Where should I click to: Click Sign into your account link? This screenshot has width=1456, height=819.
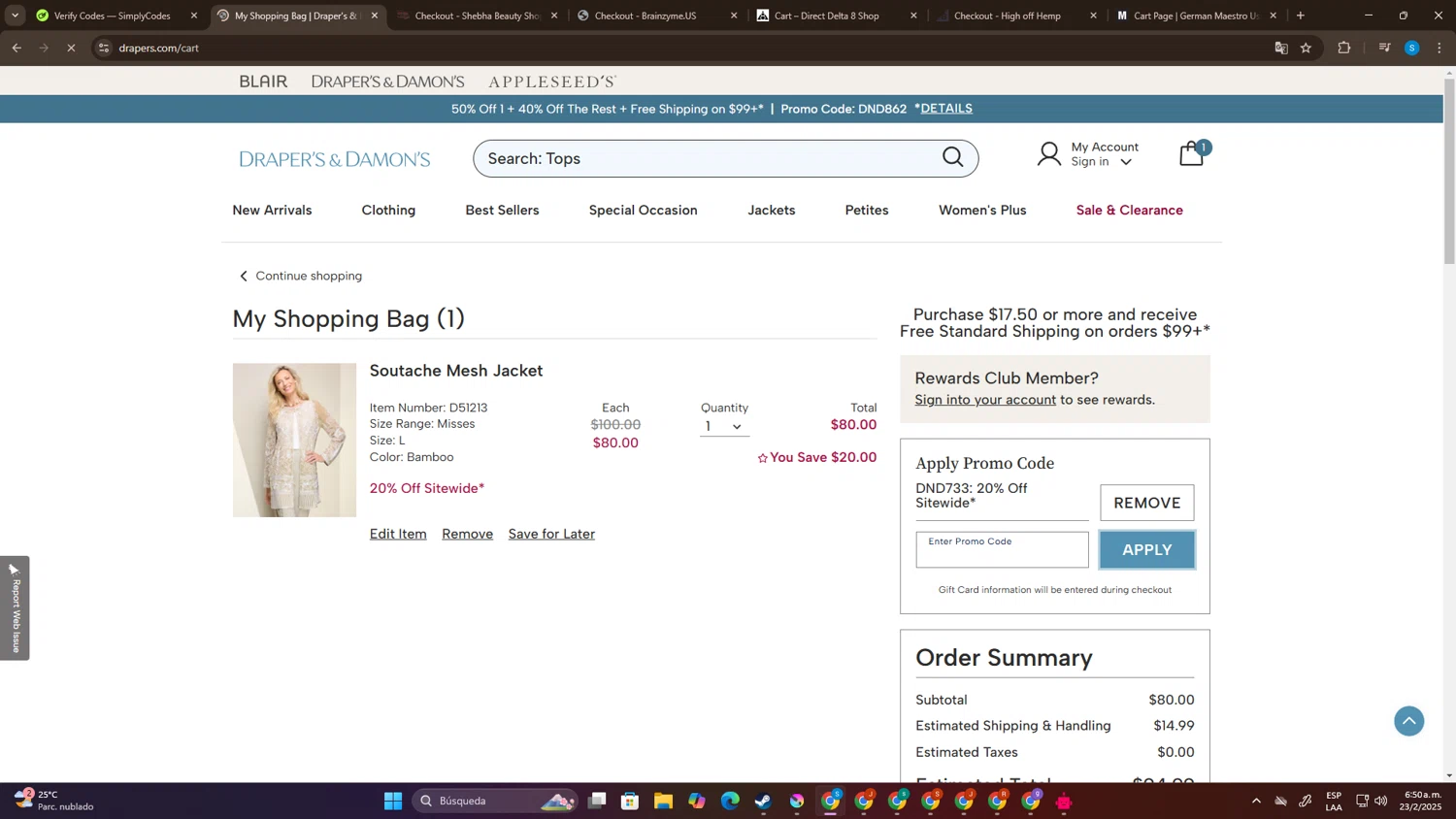[985, 400]
